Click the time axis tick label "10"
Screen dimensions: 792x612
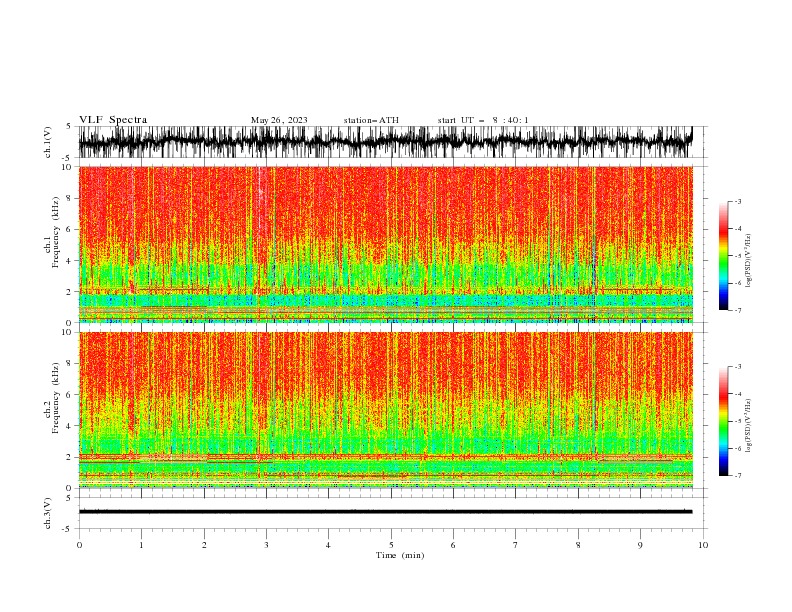click(x=703, y=545)
